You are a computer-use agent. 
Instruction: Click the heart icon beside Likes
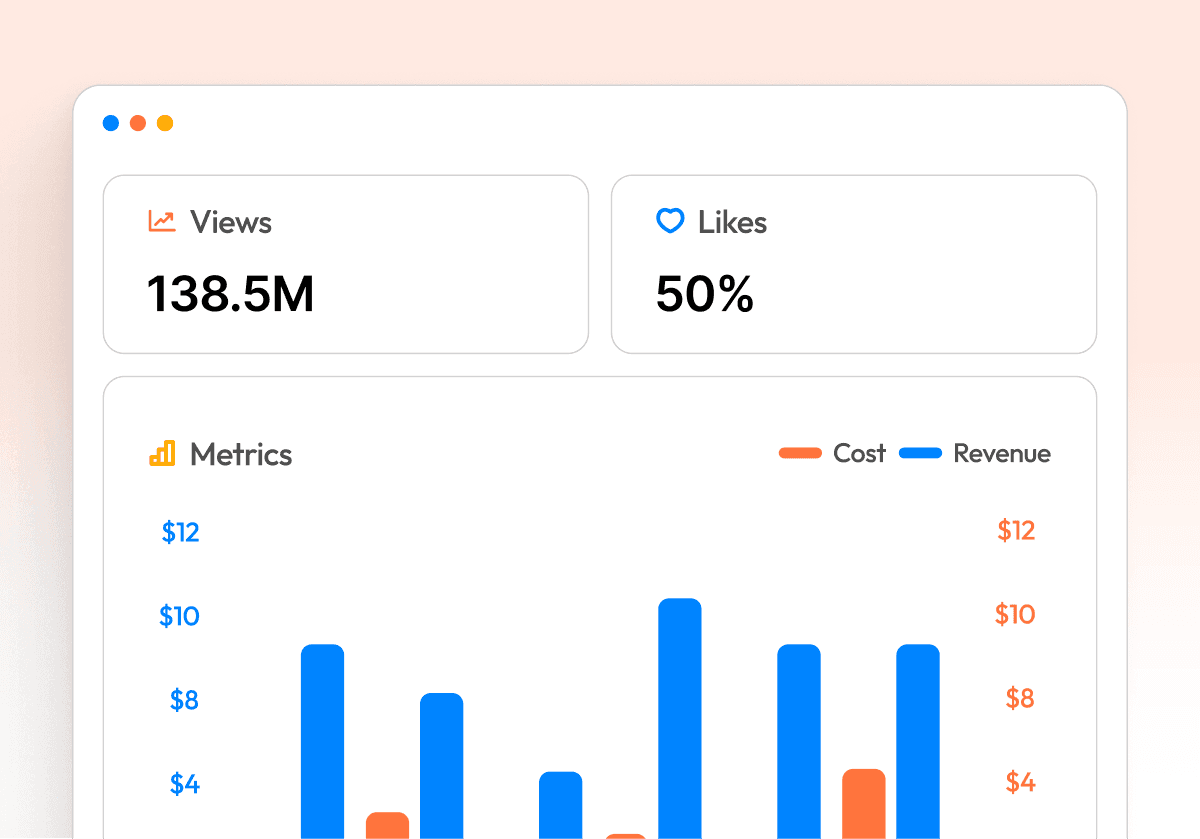[x=669, y=221]
